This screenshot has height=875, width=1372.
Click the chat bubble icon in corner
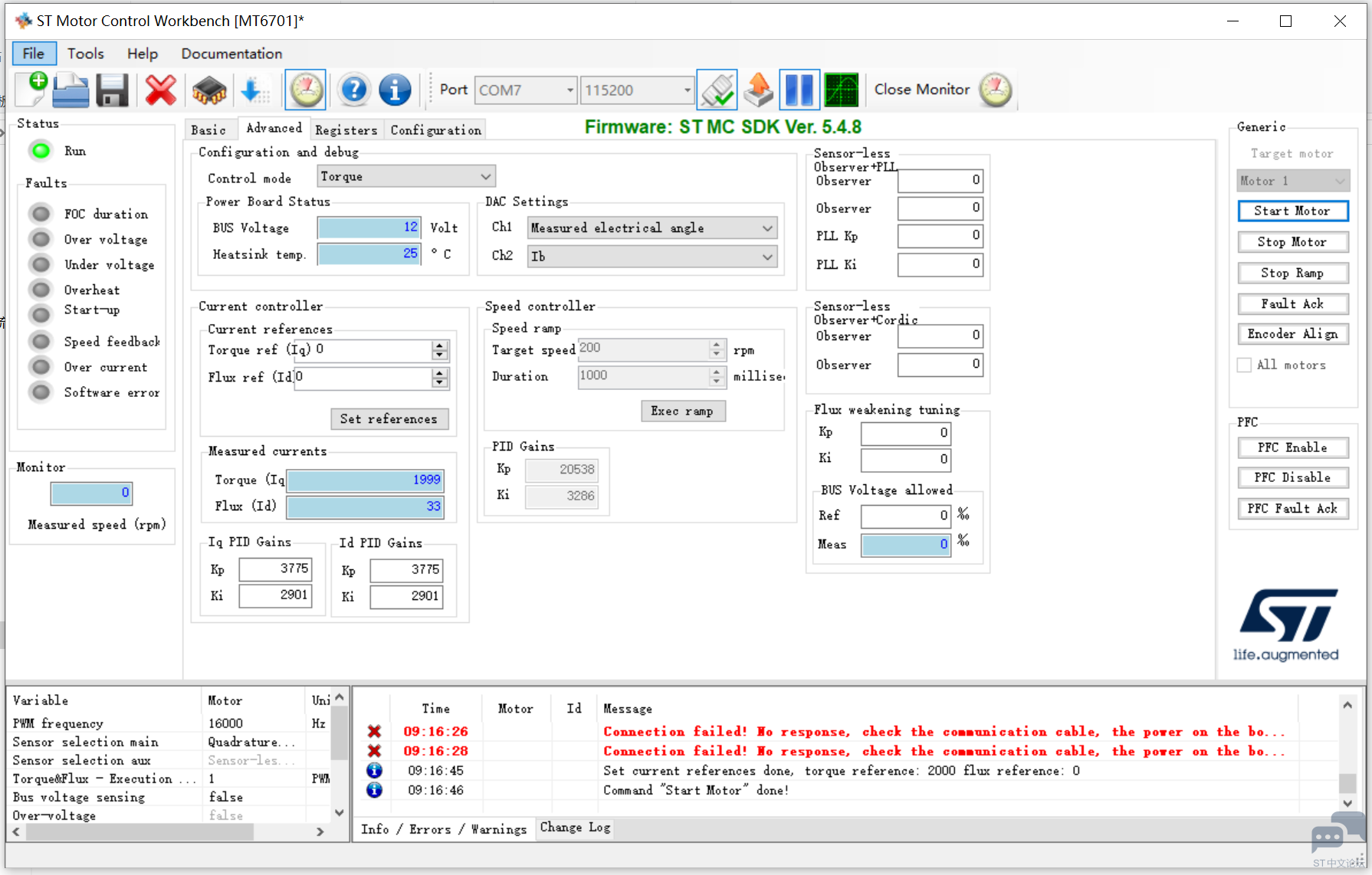tap(1338, 834)
